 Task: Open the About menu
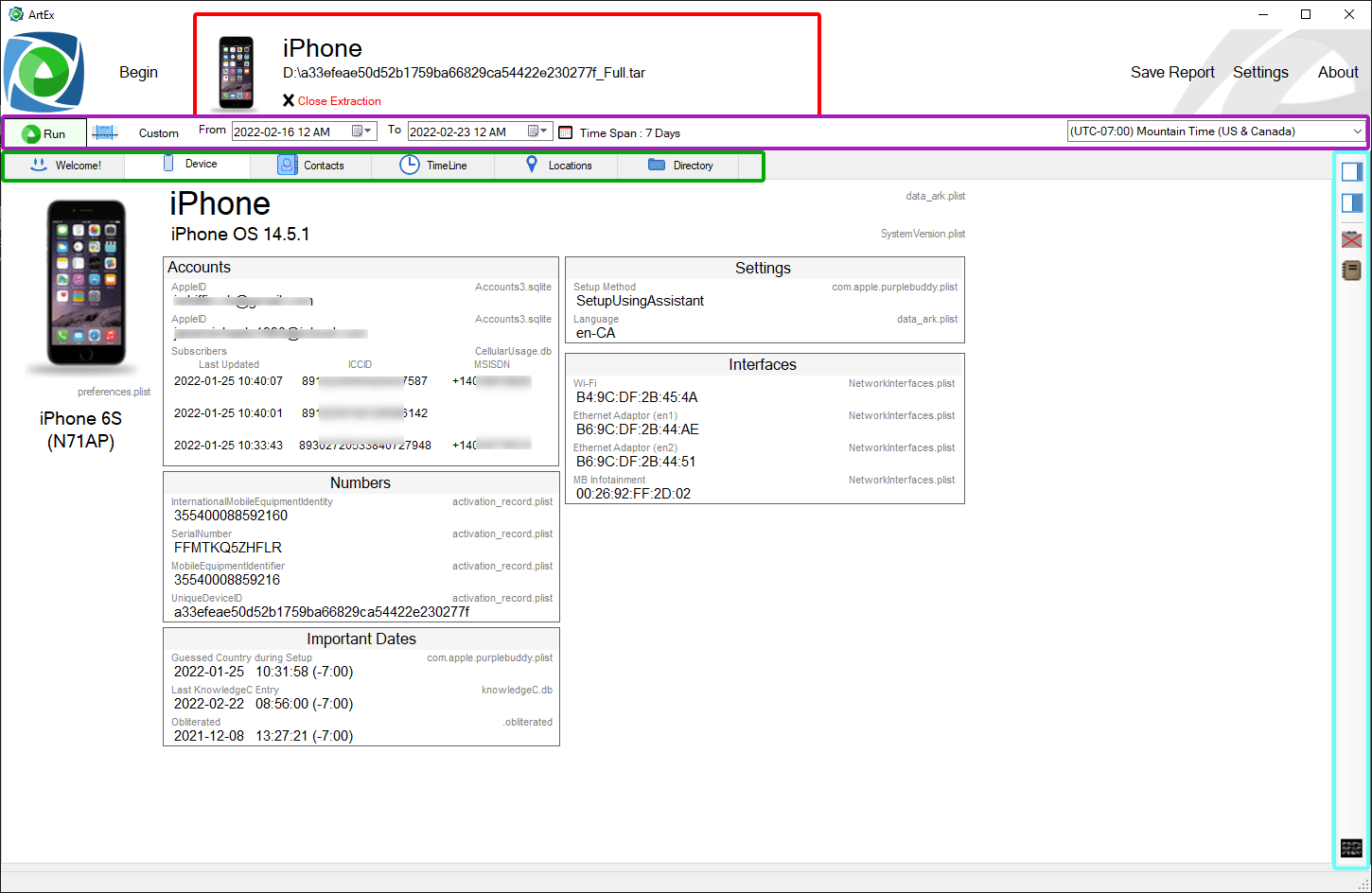pos(1338,73)
